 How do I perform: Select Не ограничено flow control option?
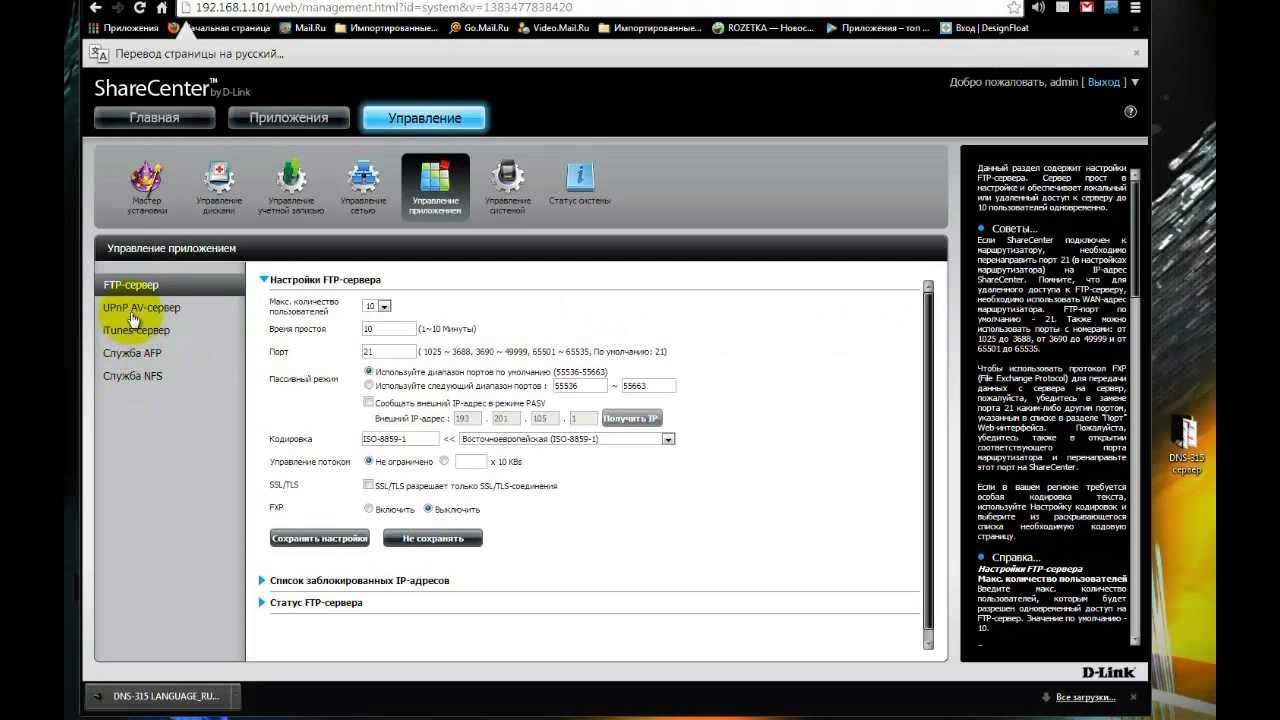click(369, 461)
